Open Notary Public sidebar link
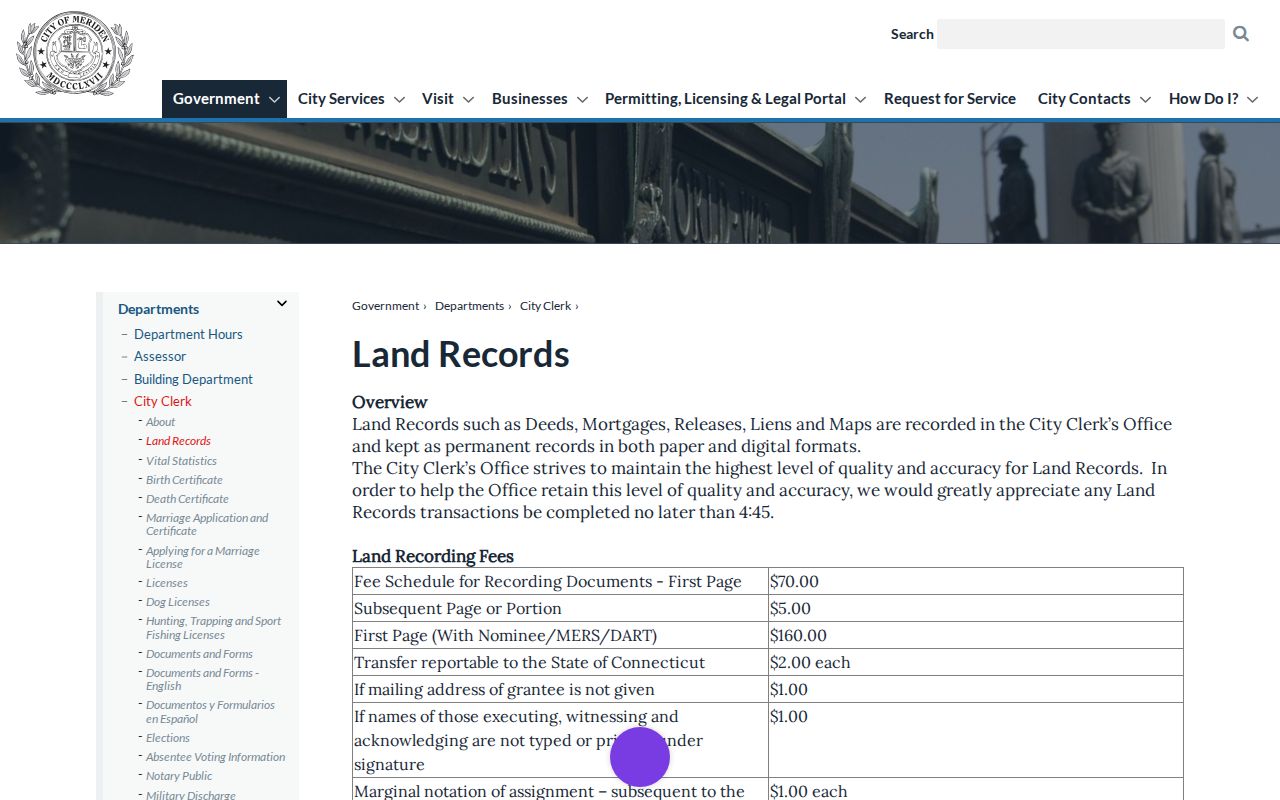 179,776
